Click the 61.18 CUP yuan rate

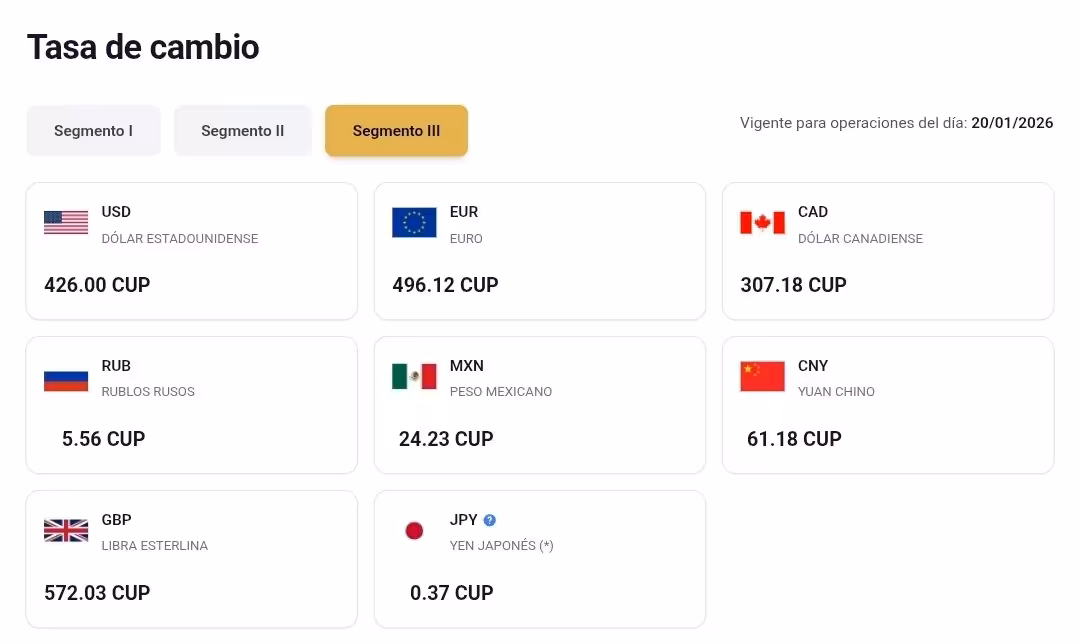(x=794, y=439)
